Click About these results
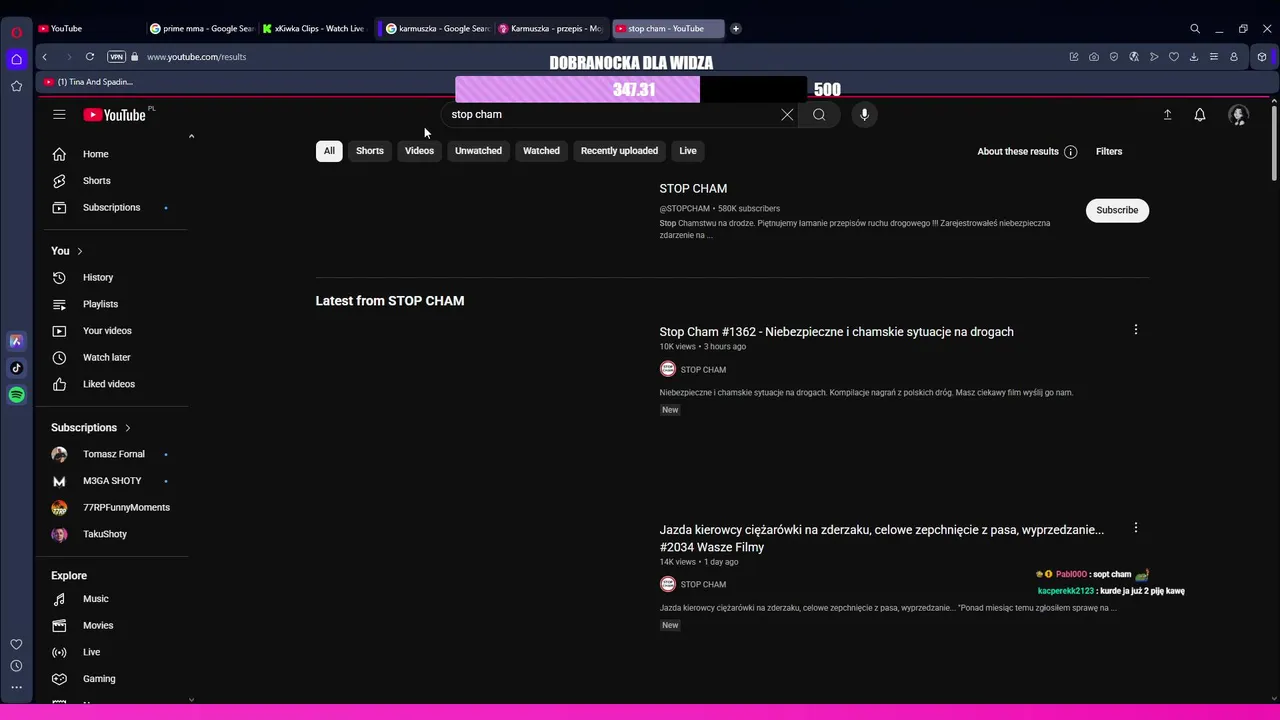Viewport: 1280px width, 720px height. click(x=1017, y=152)
